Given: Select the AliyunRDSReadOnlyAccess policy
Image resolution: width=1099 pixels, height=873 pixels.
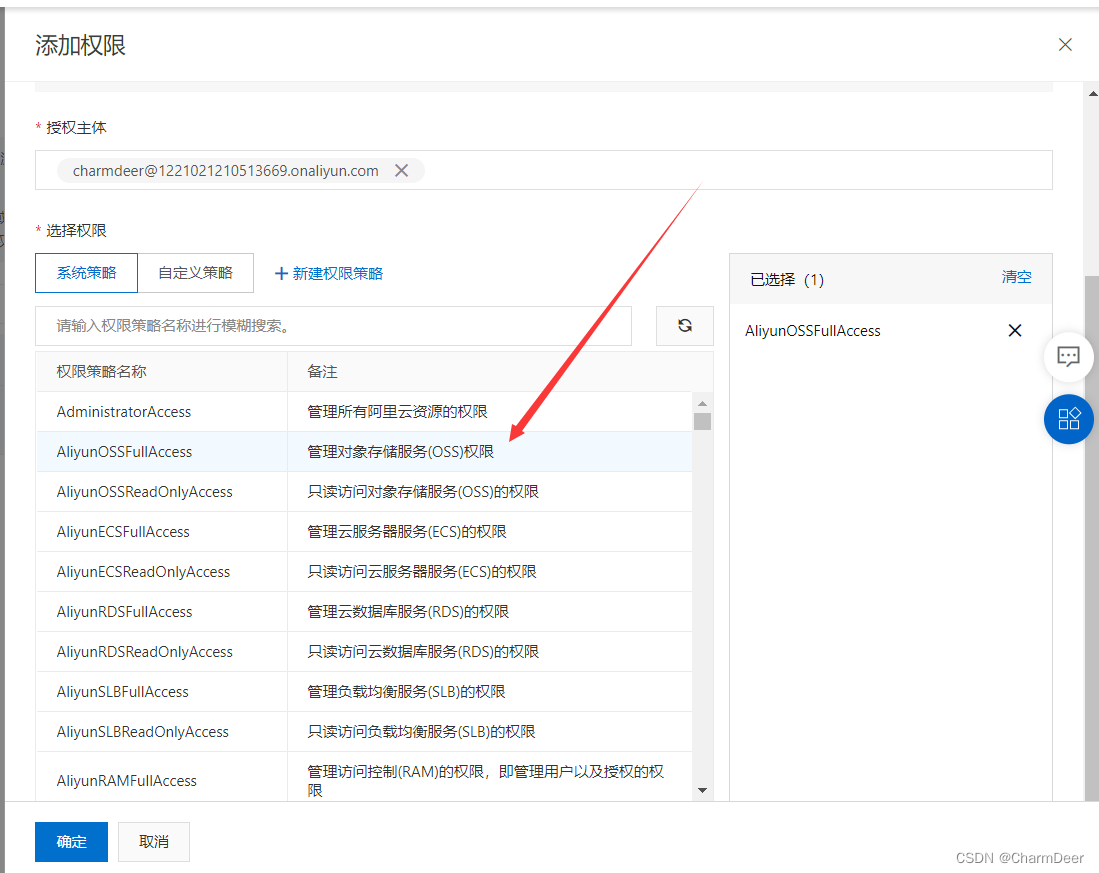Looking at the screenshot, I should pyautogui.click(x=364, y=651).
